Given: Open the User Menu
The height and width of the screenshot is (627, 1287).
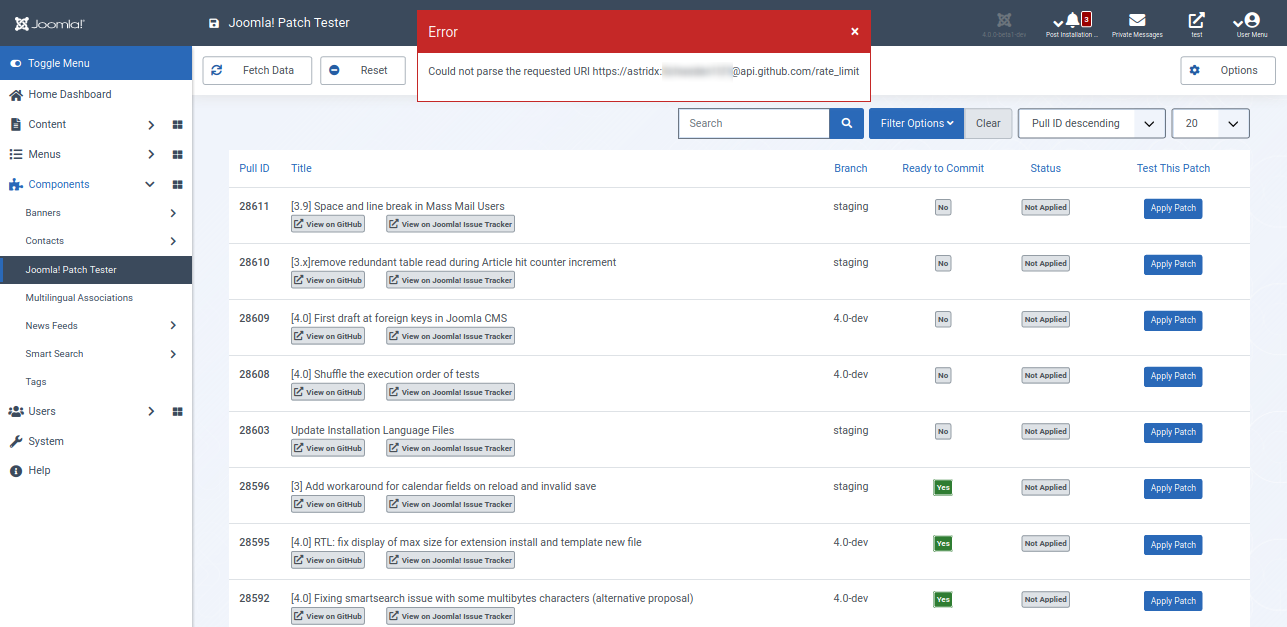Looking at the screenshot, I should tap(1252, 23).
